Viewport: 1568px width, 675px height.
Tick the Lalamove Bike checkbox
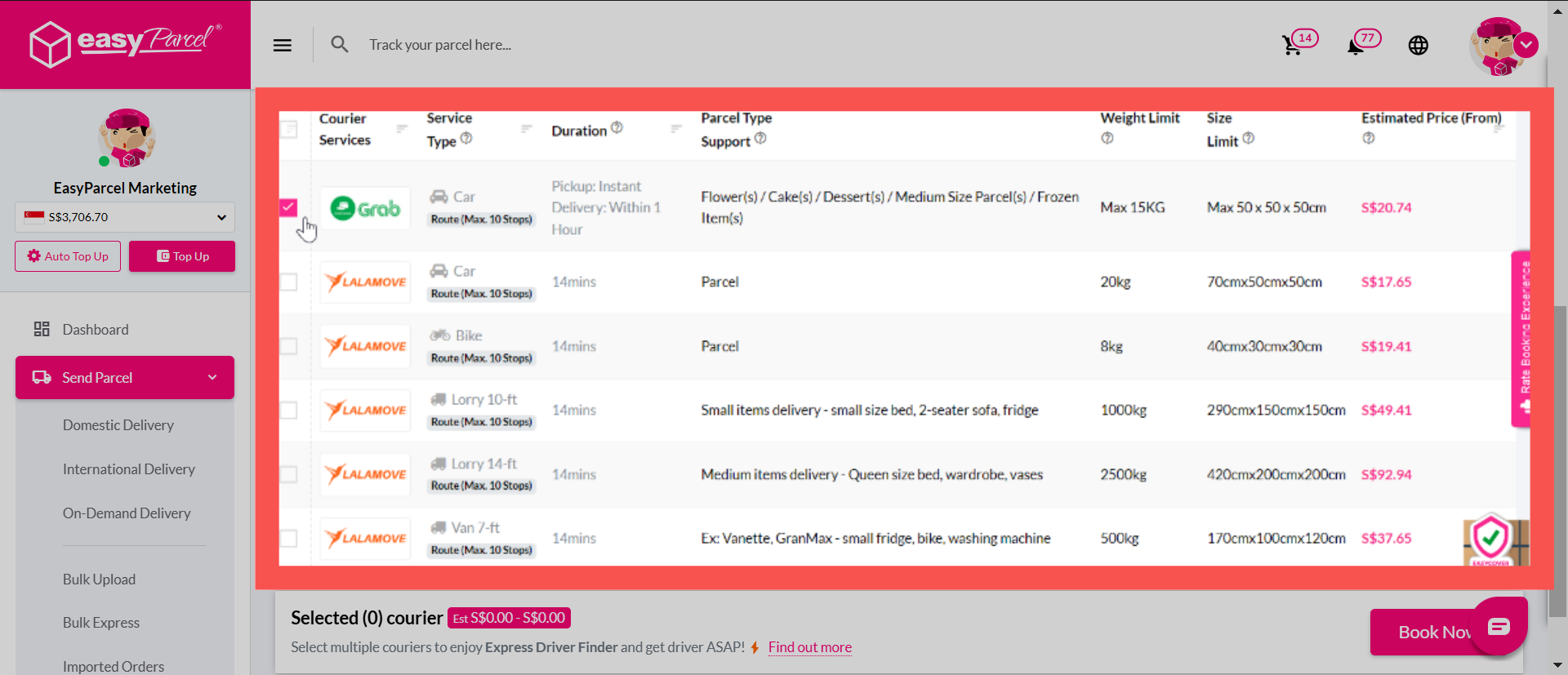coord(288,346)
